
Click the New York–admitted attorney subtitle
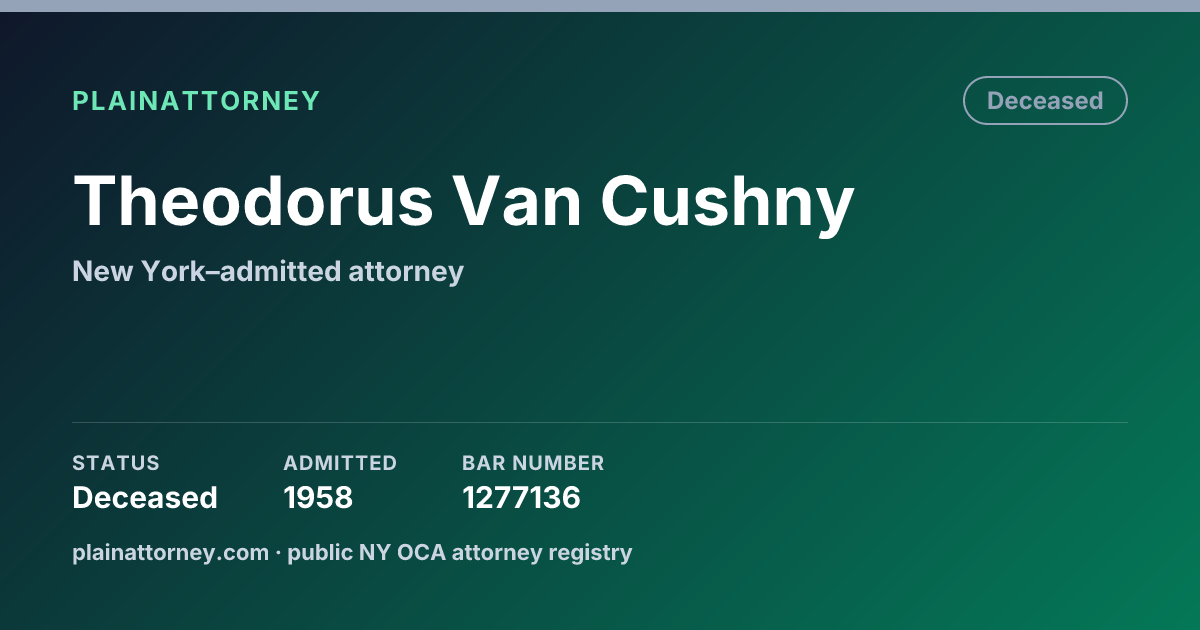click(268, 271)
